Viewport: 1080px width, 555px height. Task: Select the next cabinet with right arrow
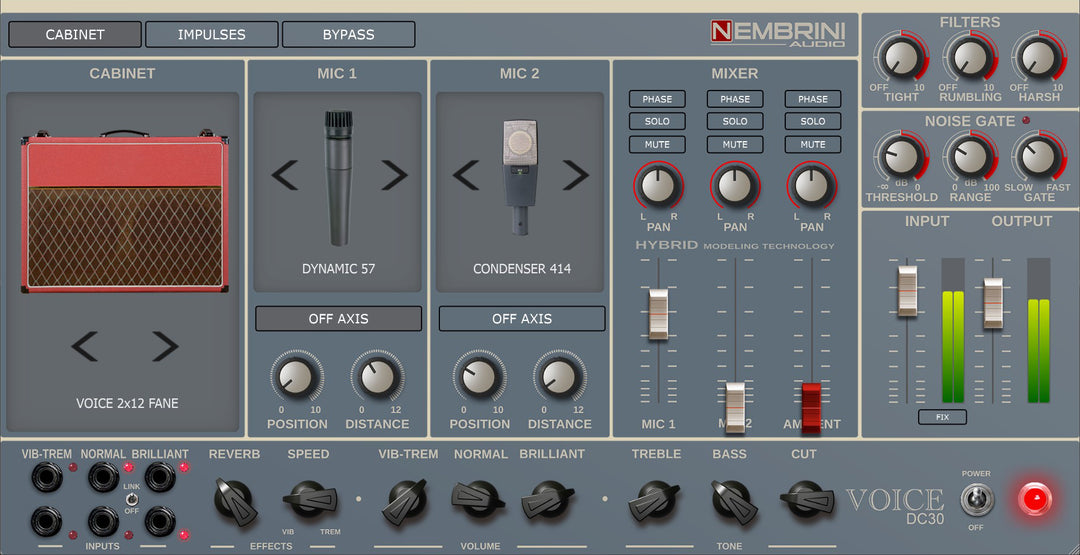(x=164, y=347)
